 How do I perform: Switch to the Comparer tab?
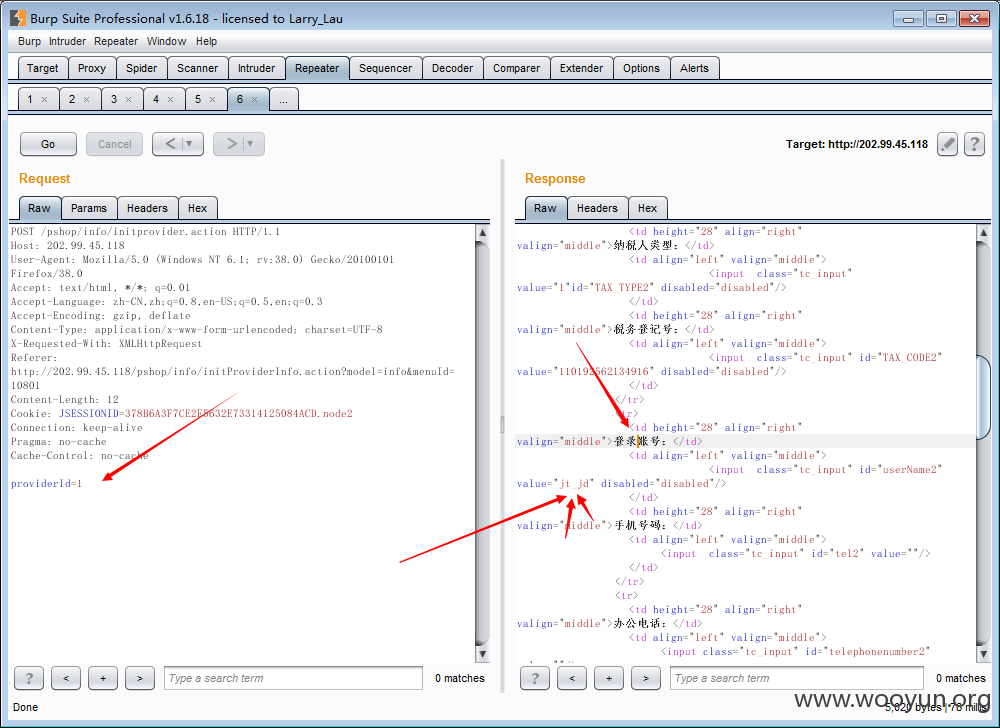coord(517,68)
